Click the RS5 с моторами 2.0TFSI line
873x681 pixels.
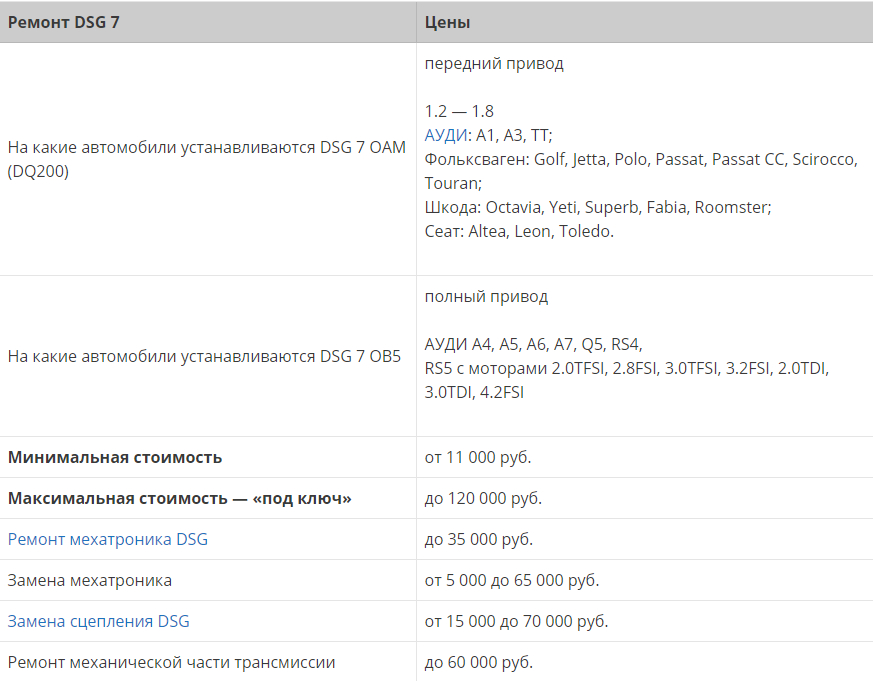[x=627, y=368]
